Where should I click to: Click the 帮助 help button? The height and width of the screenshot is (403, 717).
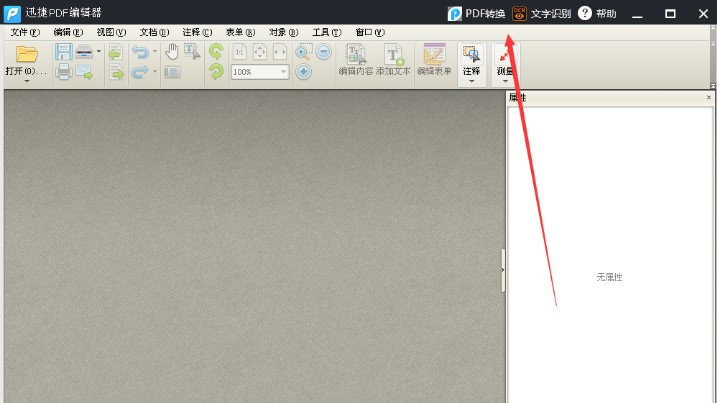[x=597, y=13]
